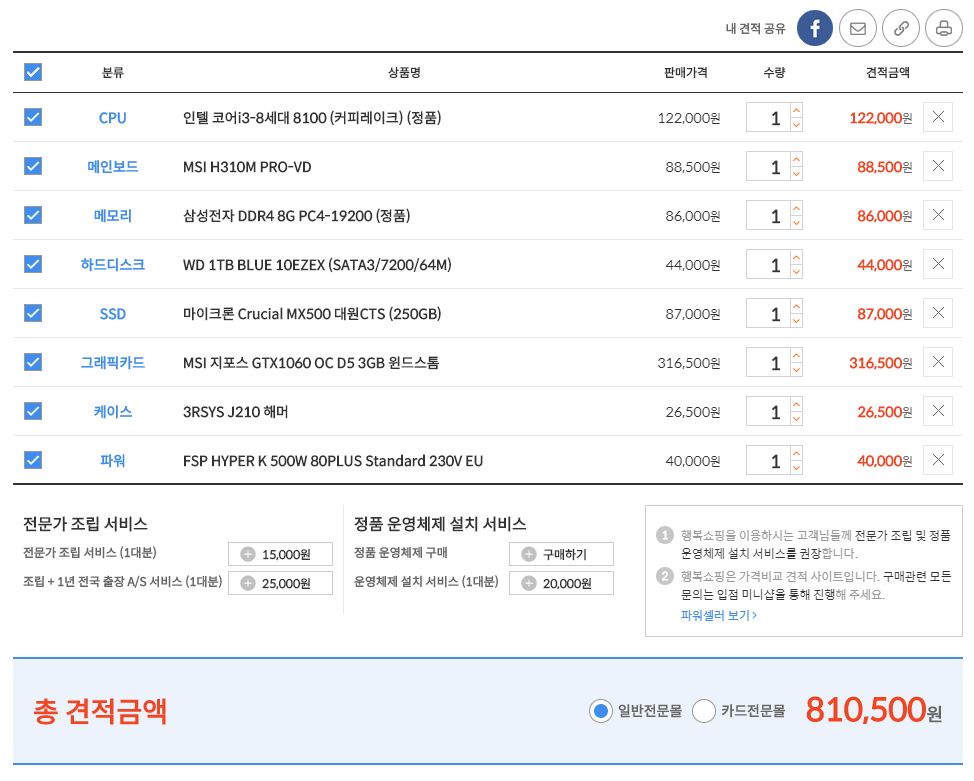Edit the CPU quantity field
This screenshot has width=974, height=781.
point(768,117)
